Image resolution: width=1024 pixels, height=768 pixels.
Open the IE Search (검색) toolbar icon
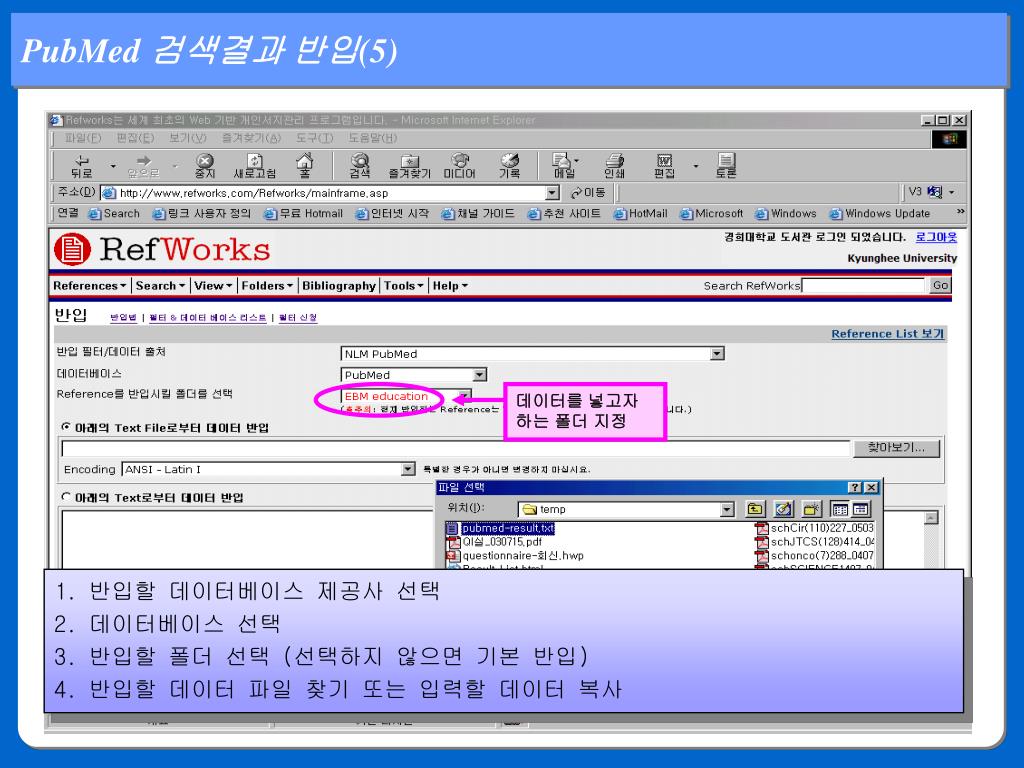click(359, 166)
